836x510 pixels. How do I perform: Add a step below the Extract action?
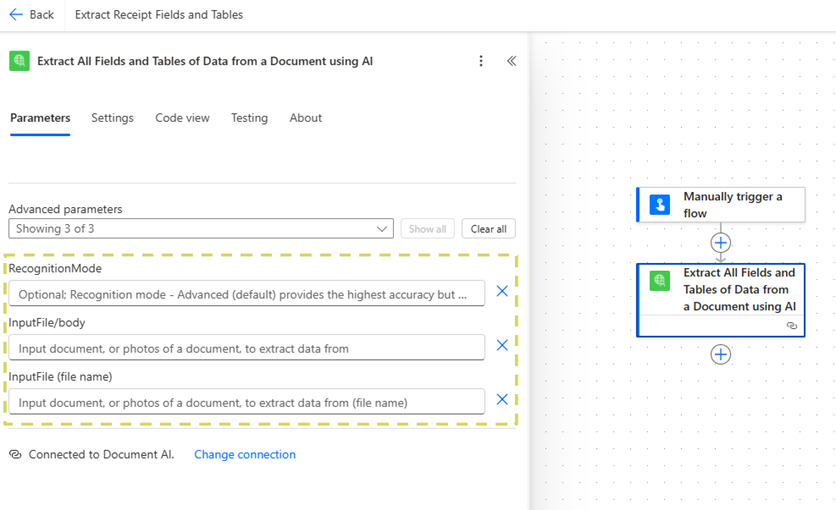pyautogui.click(x=720, y=354)
